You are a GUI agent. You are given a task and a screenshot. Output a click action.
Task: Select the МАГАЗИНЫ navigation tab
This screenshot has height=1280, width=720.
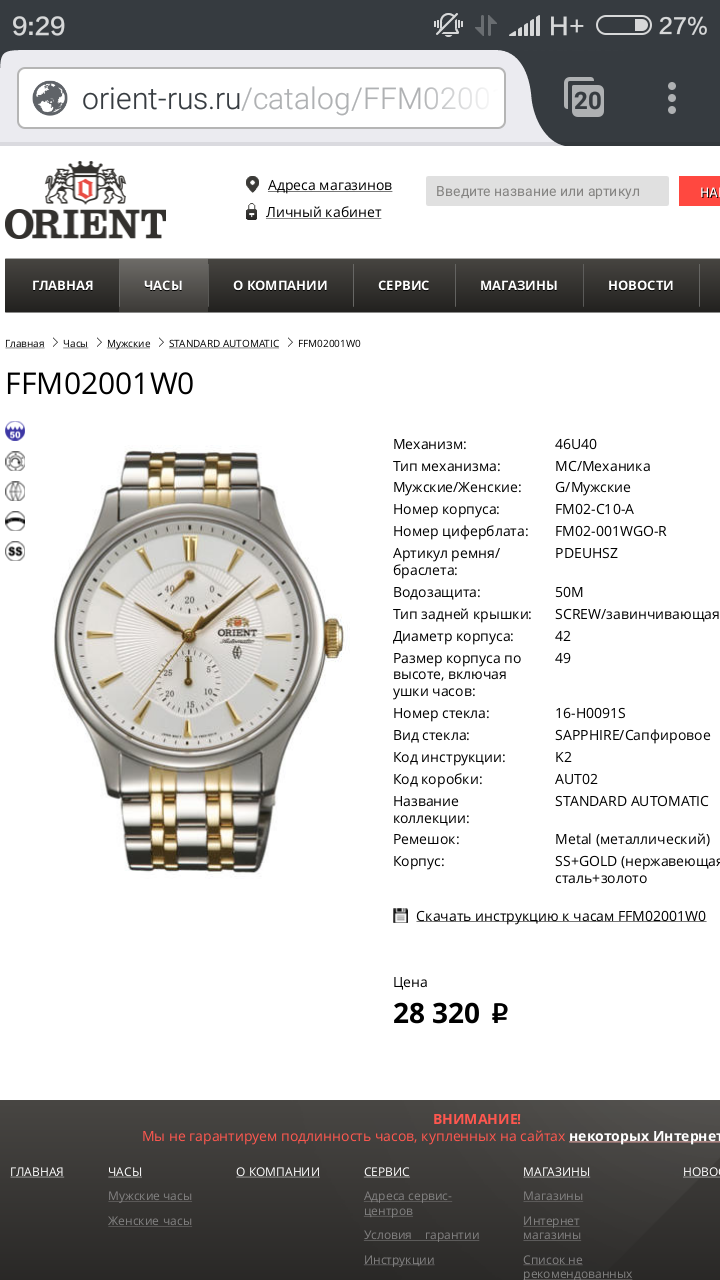pos(519,285)
